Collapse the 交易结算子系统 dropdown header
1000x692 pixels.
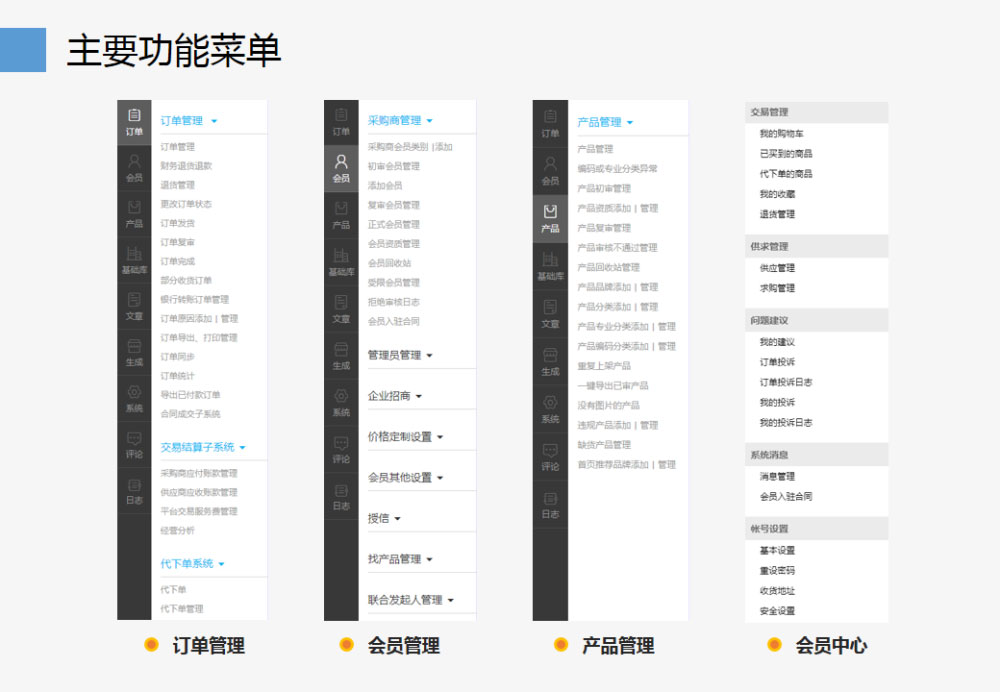tap(203, 447)
